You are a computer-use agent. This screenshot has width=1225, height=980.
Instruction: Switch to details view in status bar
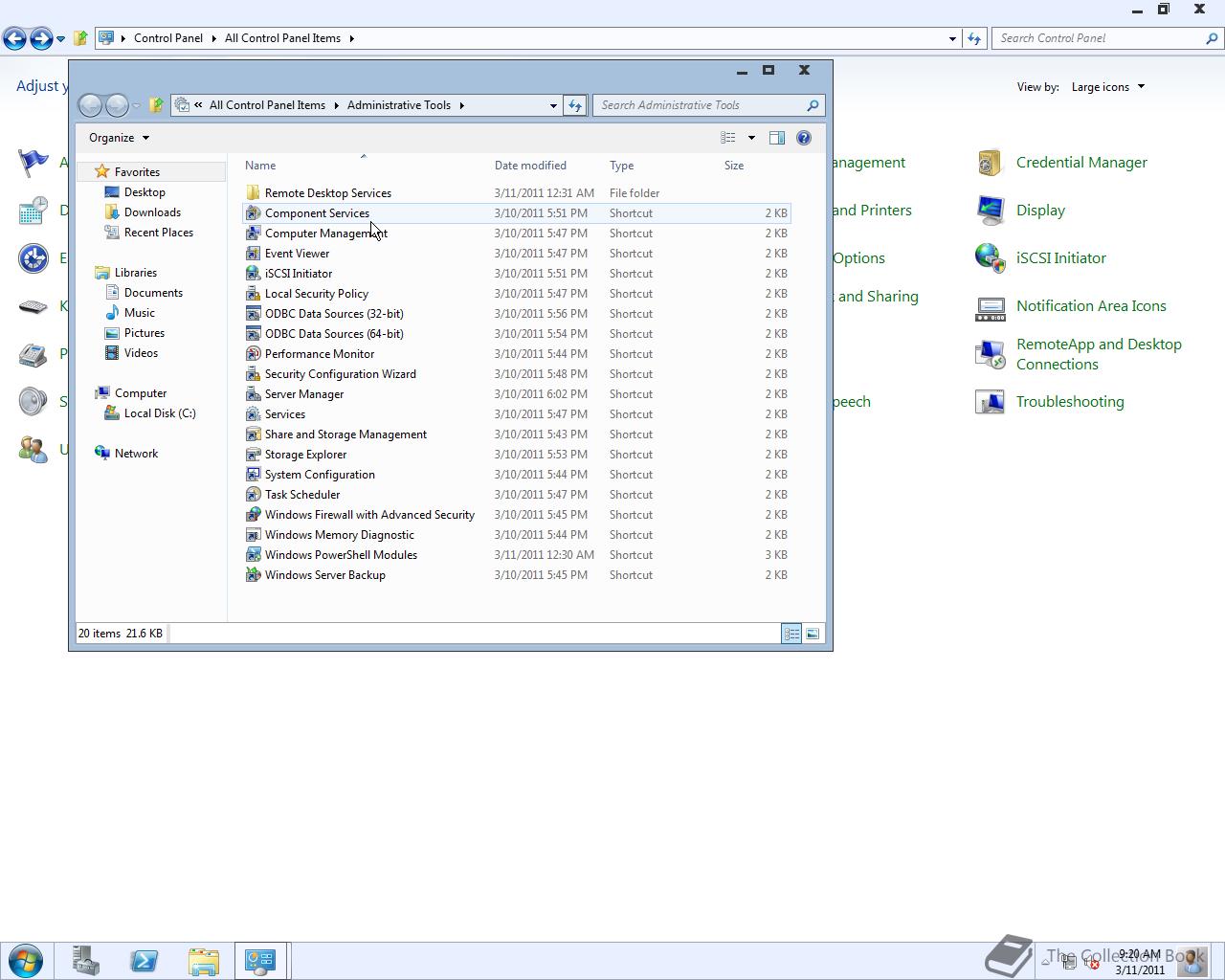point(791,634)
